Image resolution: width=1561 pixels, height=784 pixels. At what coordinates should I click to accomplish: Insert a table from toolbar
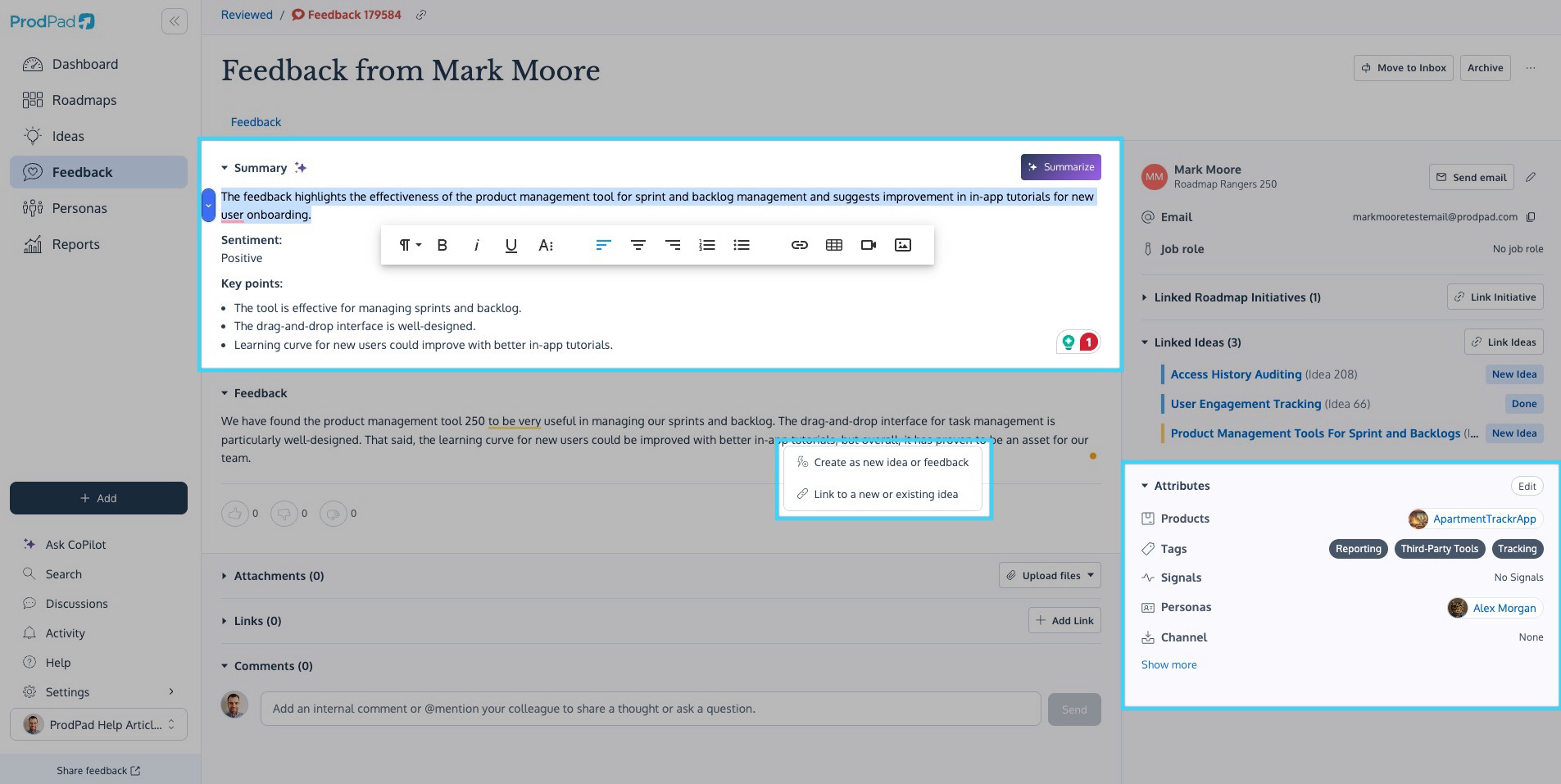click(834, 245)
